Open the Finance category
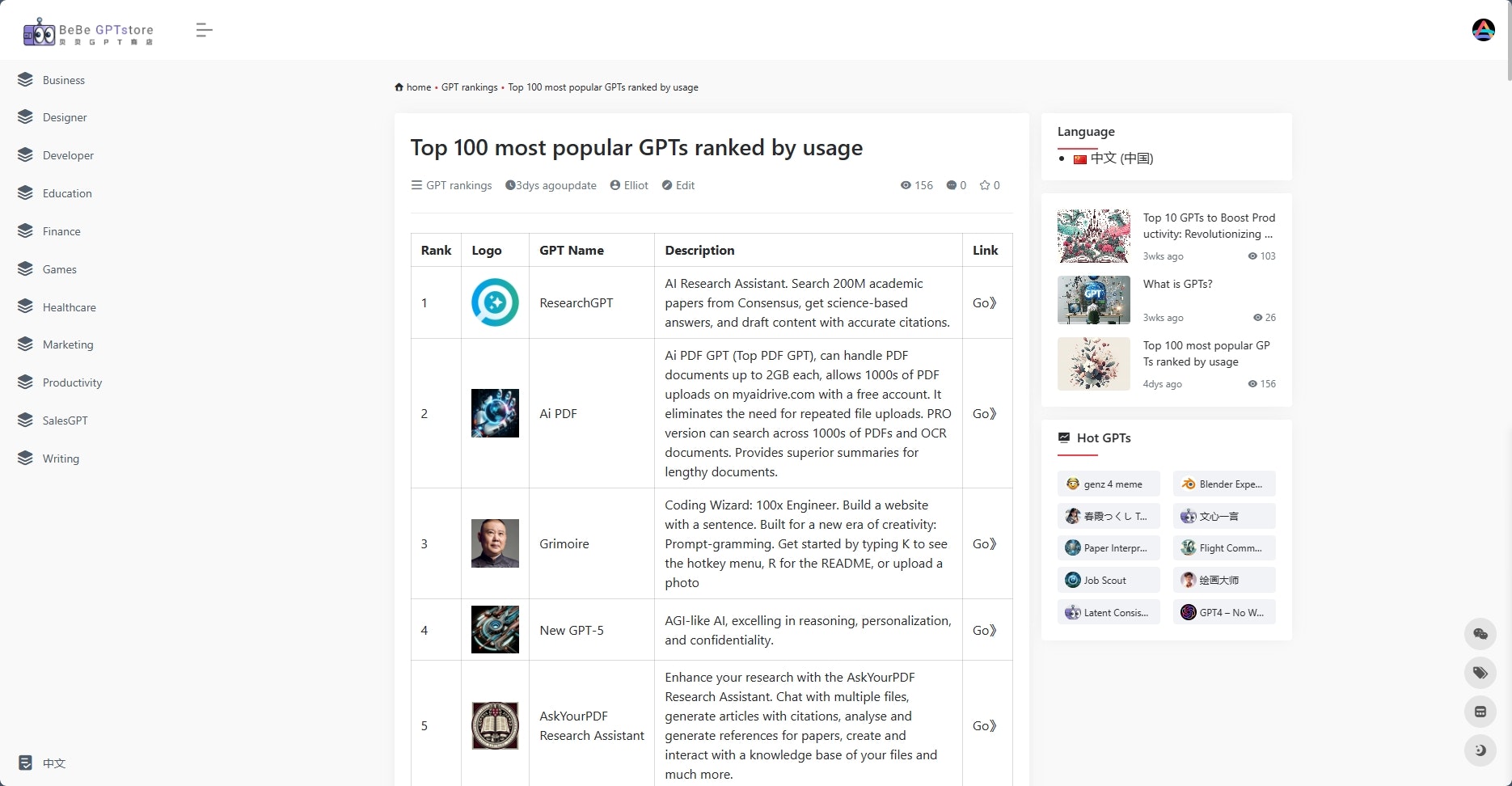The image size is (1512, 786). tap(61, 231)
